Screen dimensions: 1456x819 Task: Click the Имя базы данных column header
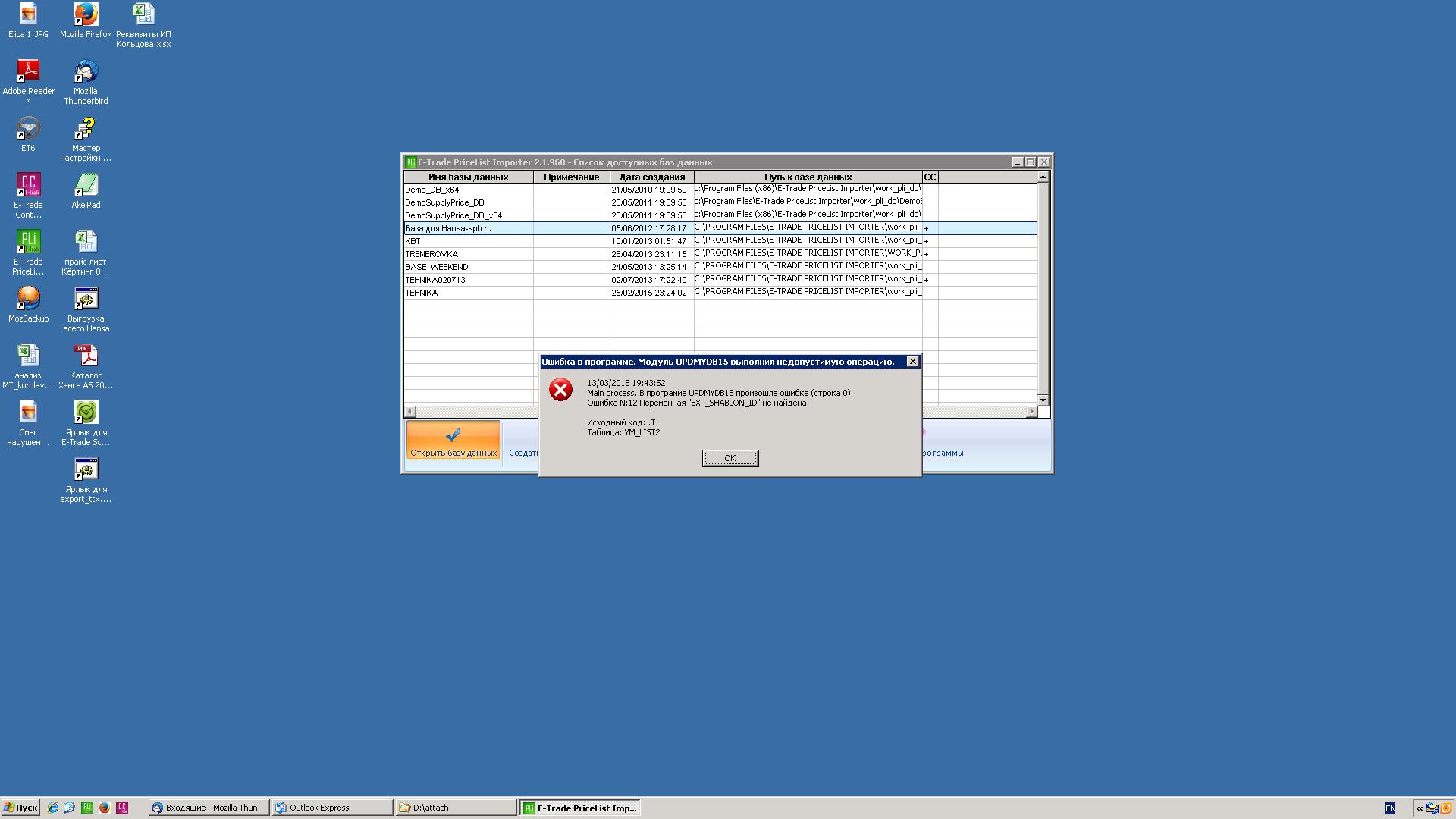pyautogui.click(x=469, y=177)
